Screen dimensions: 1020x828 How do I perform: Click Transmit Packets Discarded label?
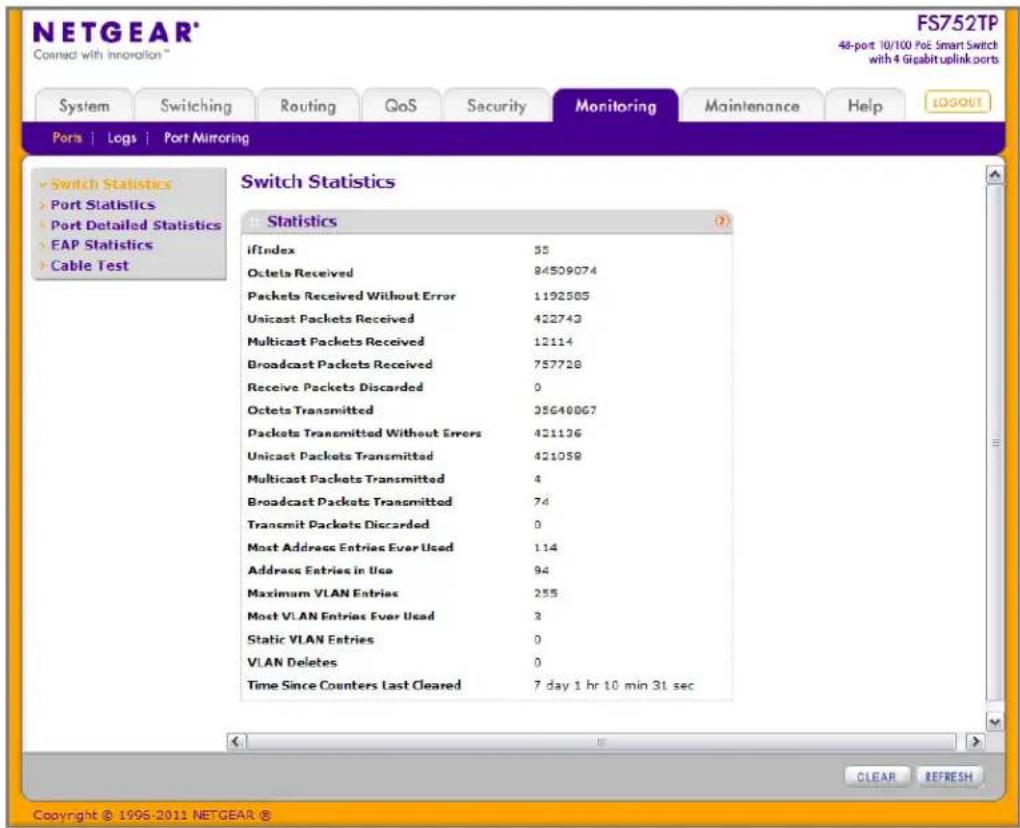(x=338, y=524)
